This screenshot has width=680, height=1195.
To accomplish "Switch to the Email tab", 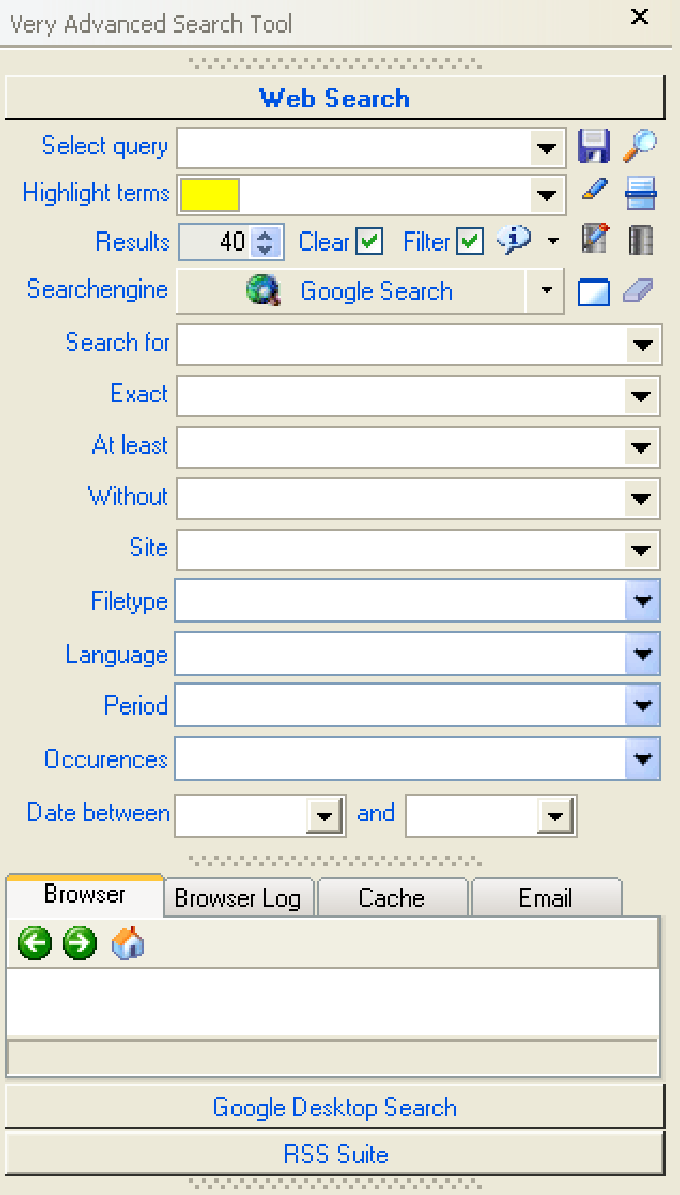I will coord(546,898).
